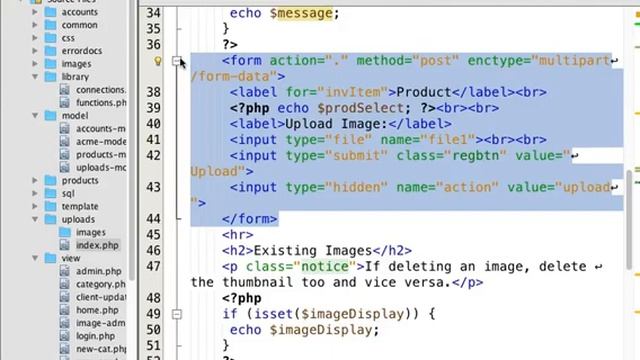Viewport: 640px width, 360px height.
Task: Open index.php in uploads folder
Action: coord(97,245)
